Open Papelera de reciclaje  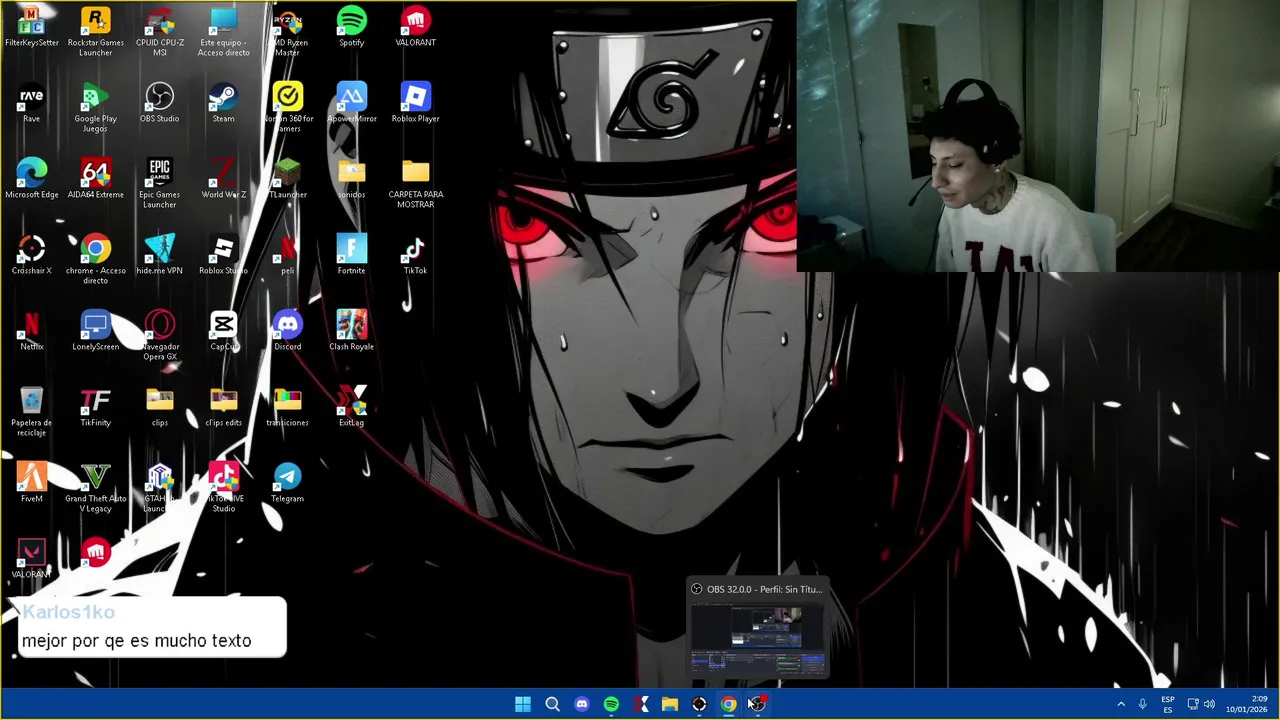coord(32,412)
